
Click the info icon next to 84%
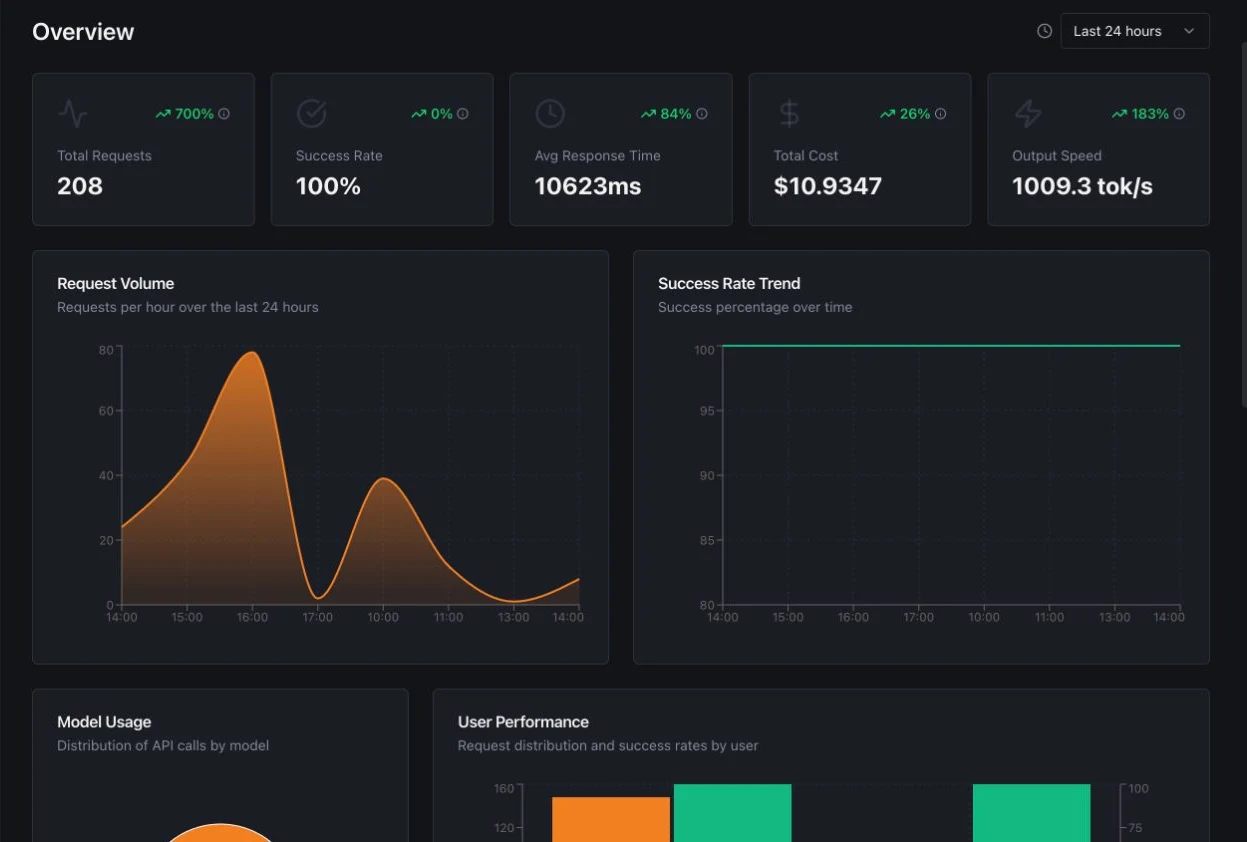point(701,114)
